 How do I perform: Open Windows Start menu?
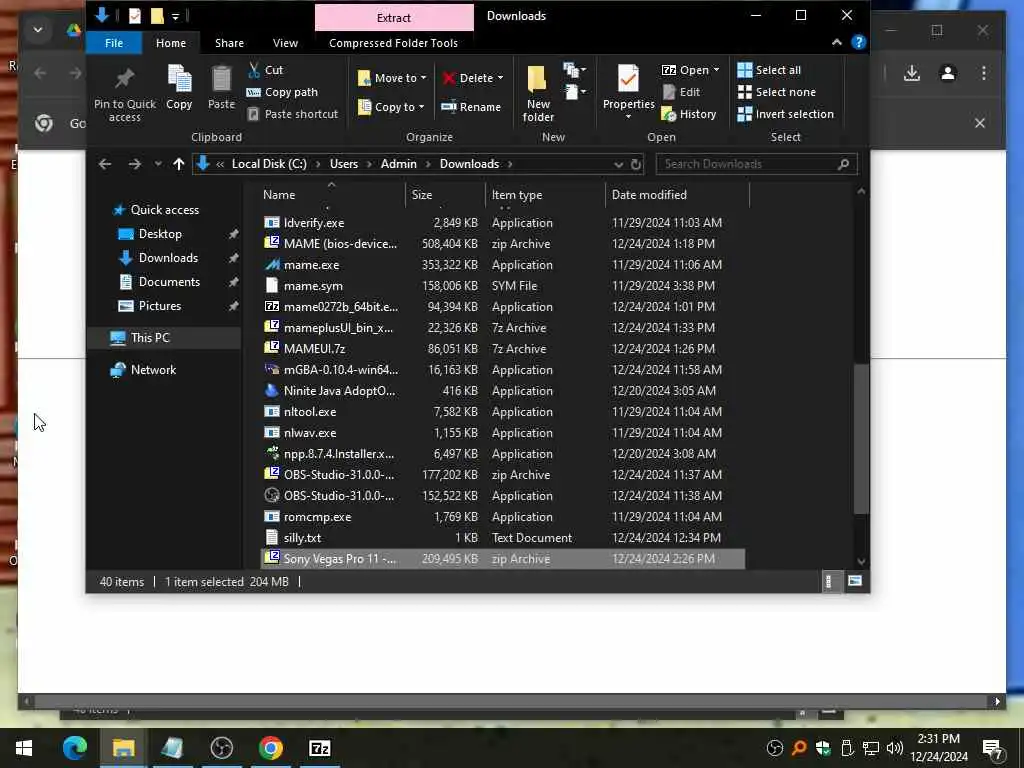pyautogui.click(x=24, y=748)
